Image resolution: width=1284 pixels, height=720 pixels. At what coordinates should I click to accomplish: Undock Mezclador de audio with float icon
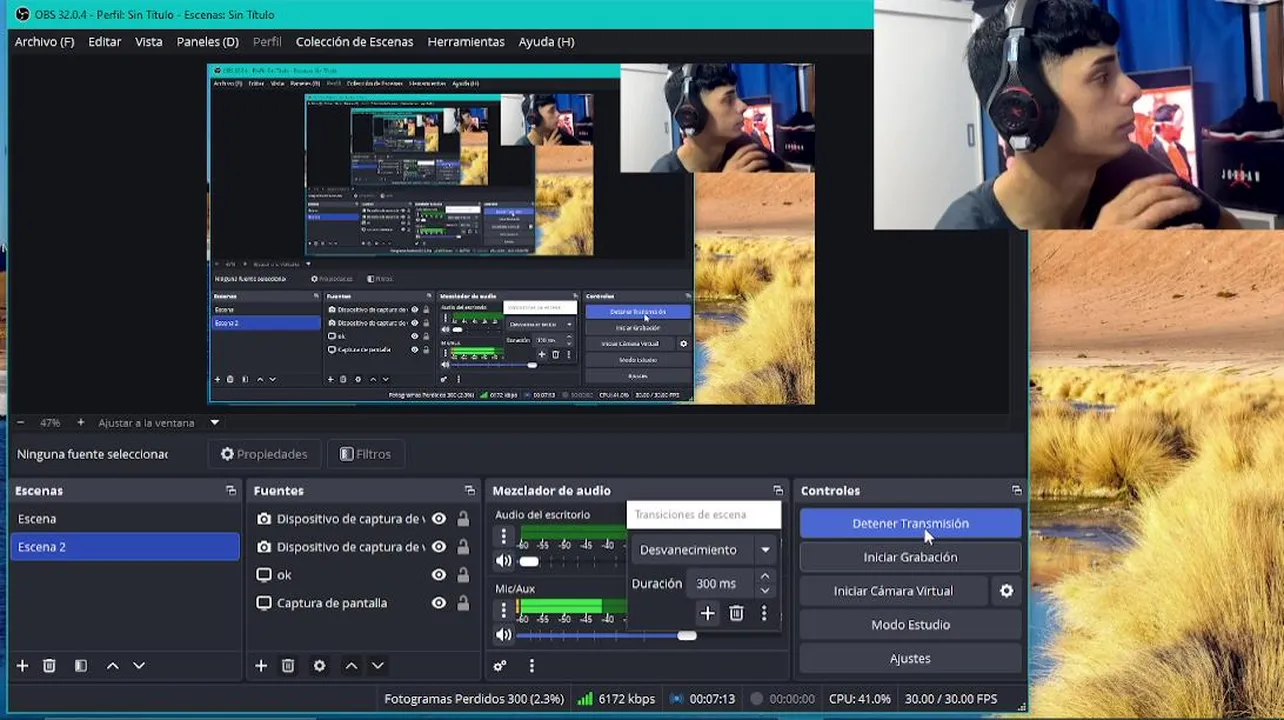tap(778, 491)
